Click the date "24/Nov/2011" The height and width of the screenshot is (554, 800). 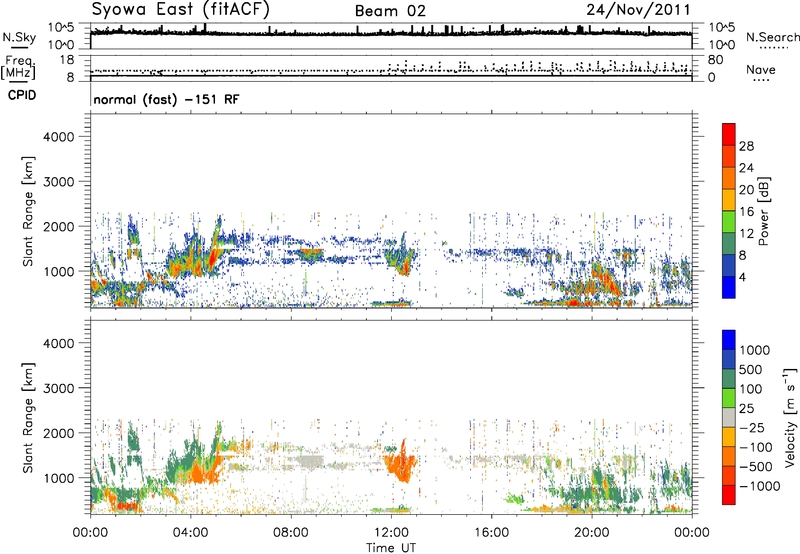638,10
